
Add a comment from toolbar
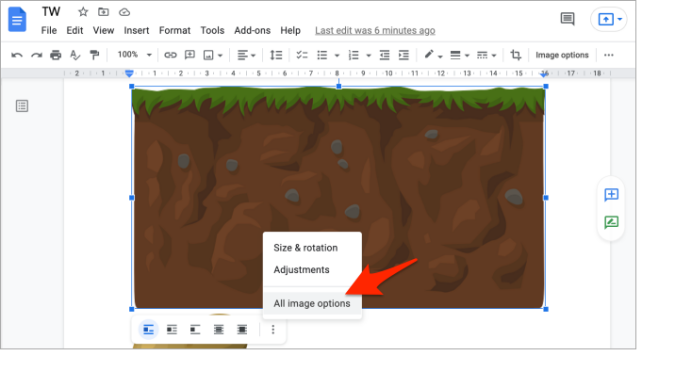coord(189,55)
